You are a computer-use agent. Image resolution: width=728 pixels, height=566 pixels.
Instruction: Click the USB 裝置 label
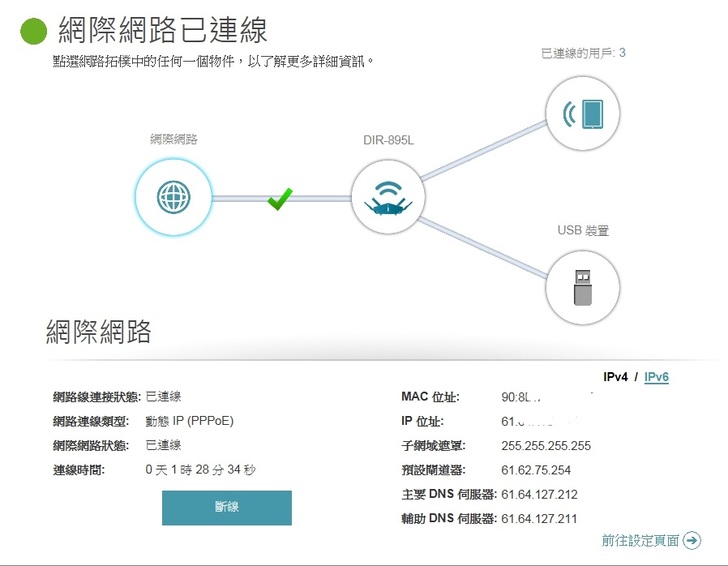(583, 231)
